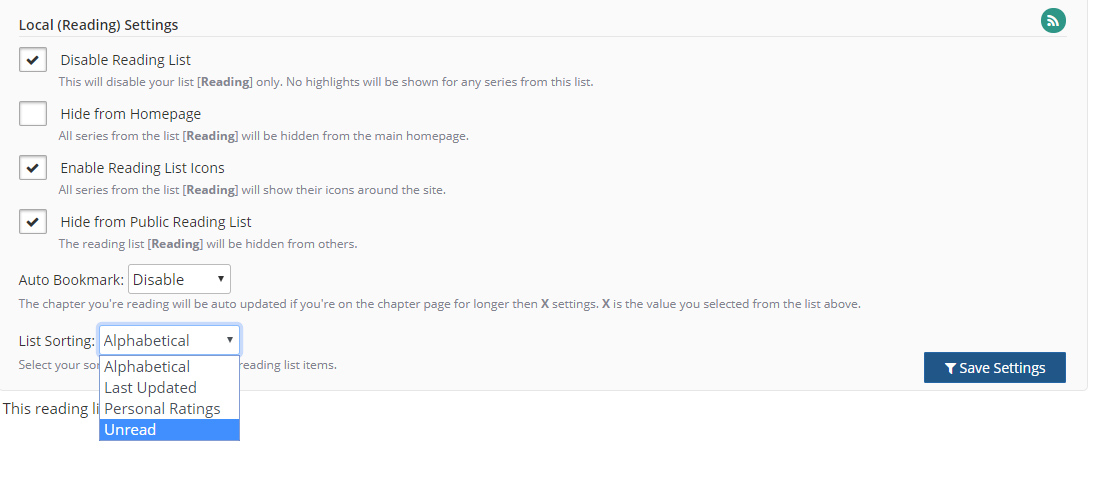Select the Alphabetical sorting option

(147, 367)
